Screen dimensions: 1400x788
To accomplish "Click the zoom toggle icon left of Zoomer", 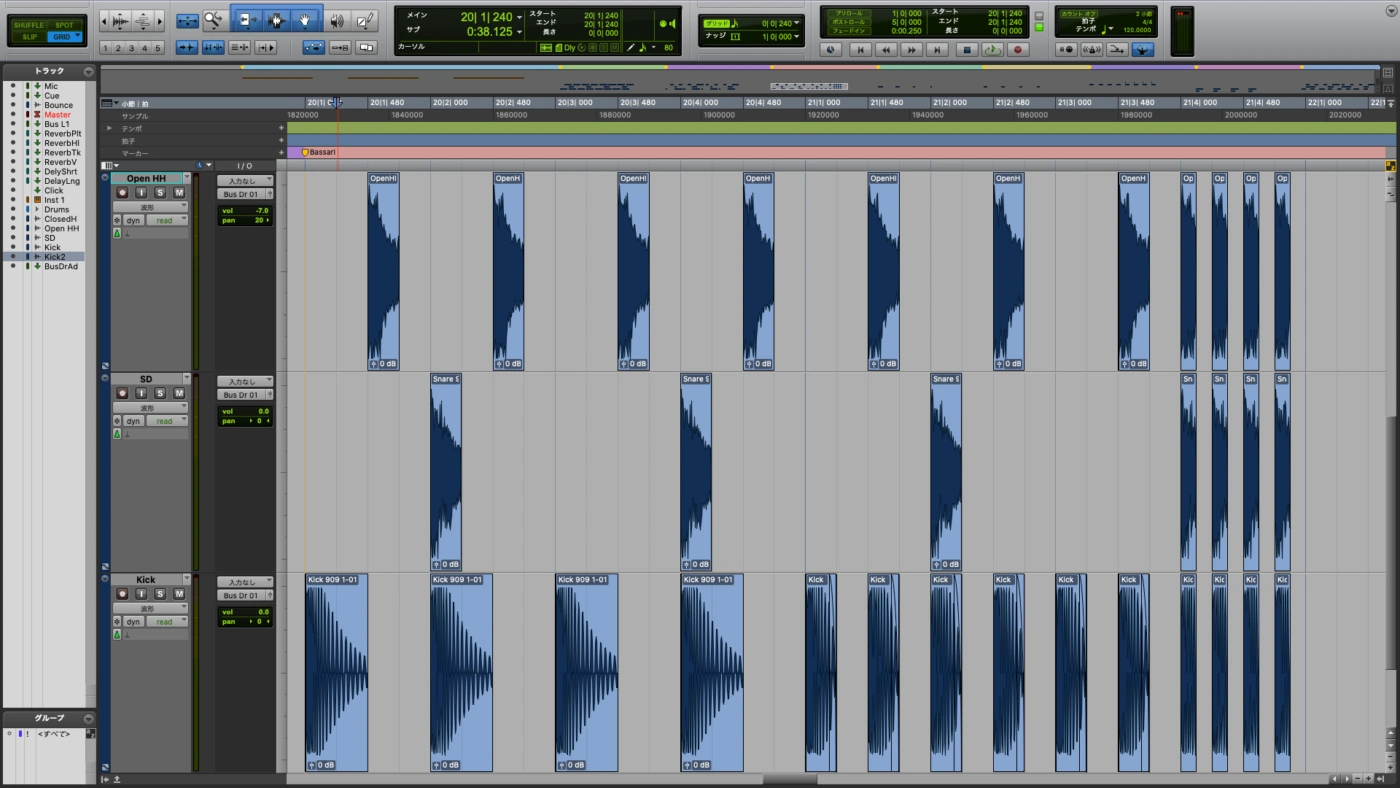I will pyautogui.click(x=187, y=20).
